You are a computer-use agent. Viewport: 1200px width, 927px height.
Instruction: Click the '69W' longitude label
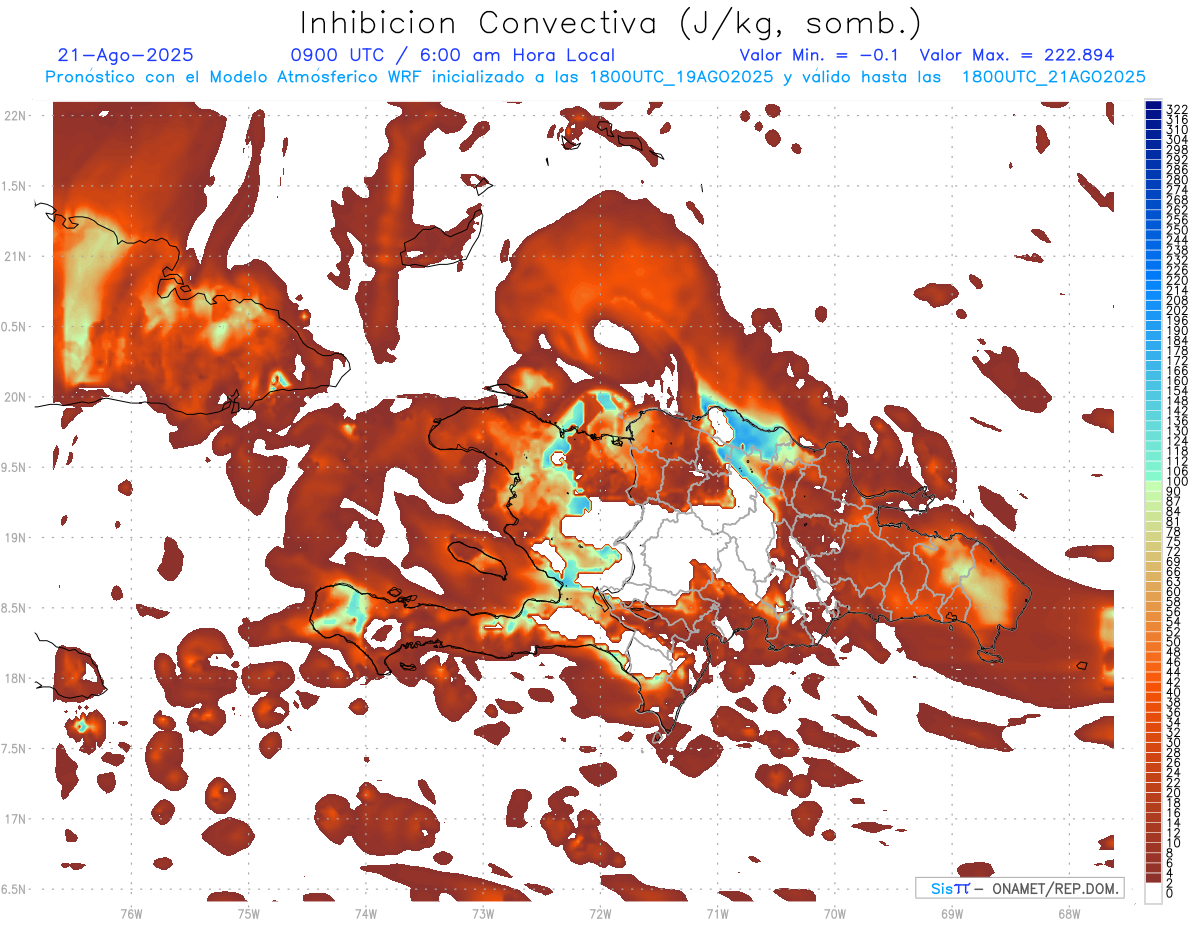coord(952,913)
